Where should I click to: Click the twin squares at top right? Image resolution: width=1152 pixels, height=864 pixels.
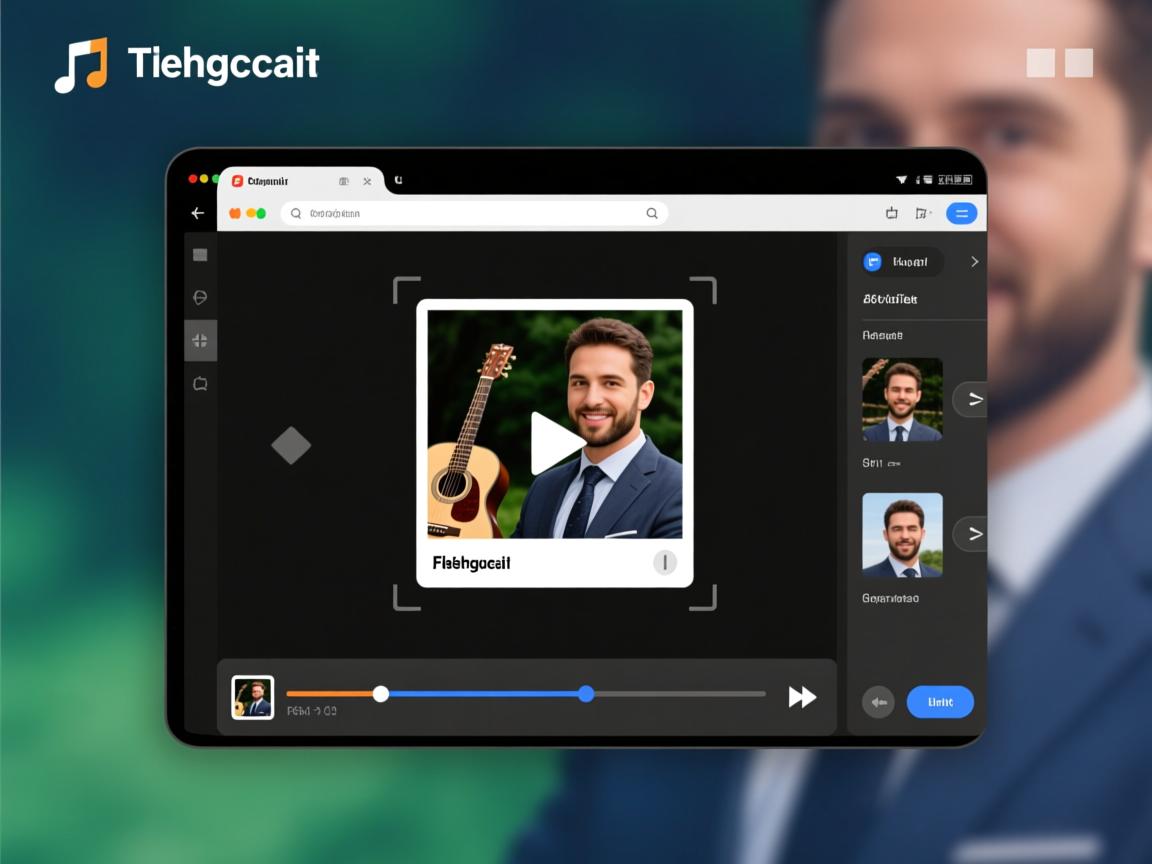tap(1059, 63)
